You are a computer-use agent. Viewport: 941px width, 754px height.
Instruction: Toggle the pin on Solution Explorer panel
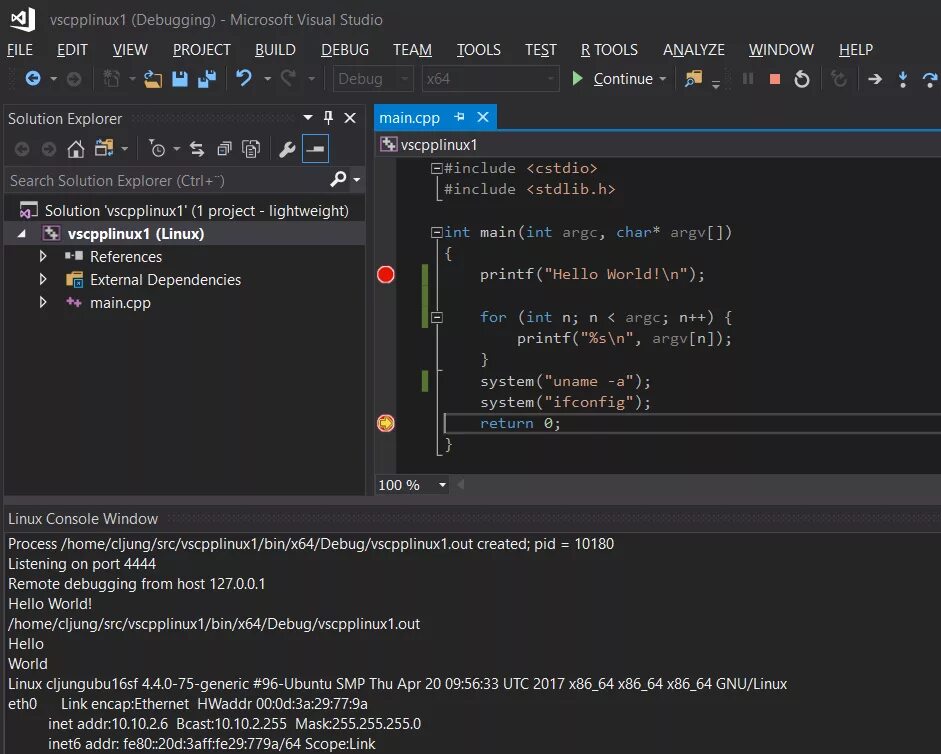[x=328, y=117]
